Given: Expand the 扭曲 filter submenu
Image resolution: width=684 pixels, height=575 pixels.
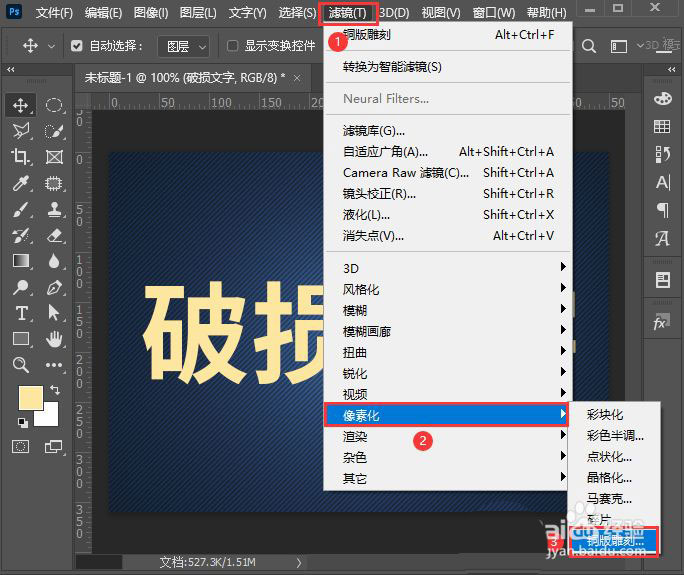Looking at the screenshot, I should click(448, 352).
